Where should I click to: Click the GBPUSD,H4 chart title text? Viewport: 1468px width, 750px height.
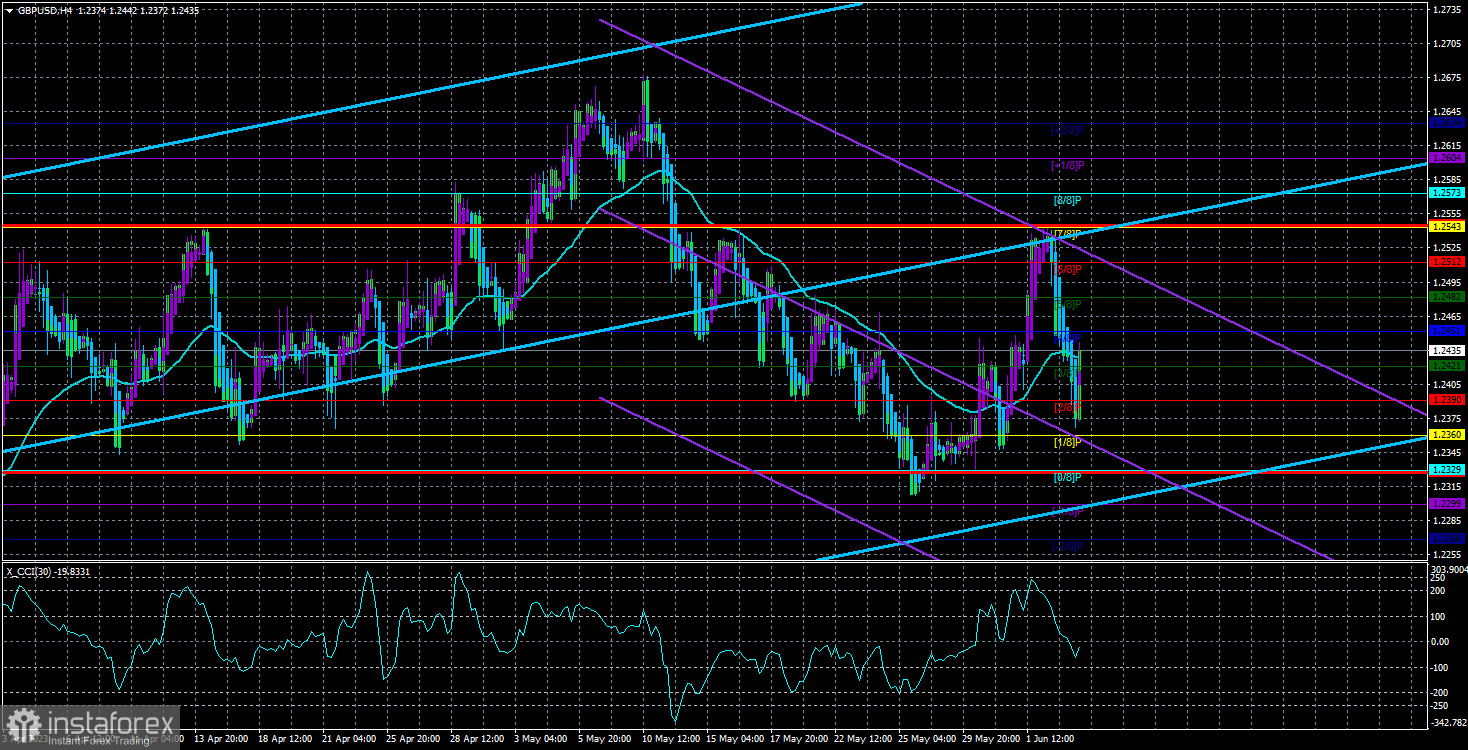pyautogui.click(x=43, y=9)
